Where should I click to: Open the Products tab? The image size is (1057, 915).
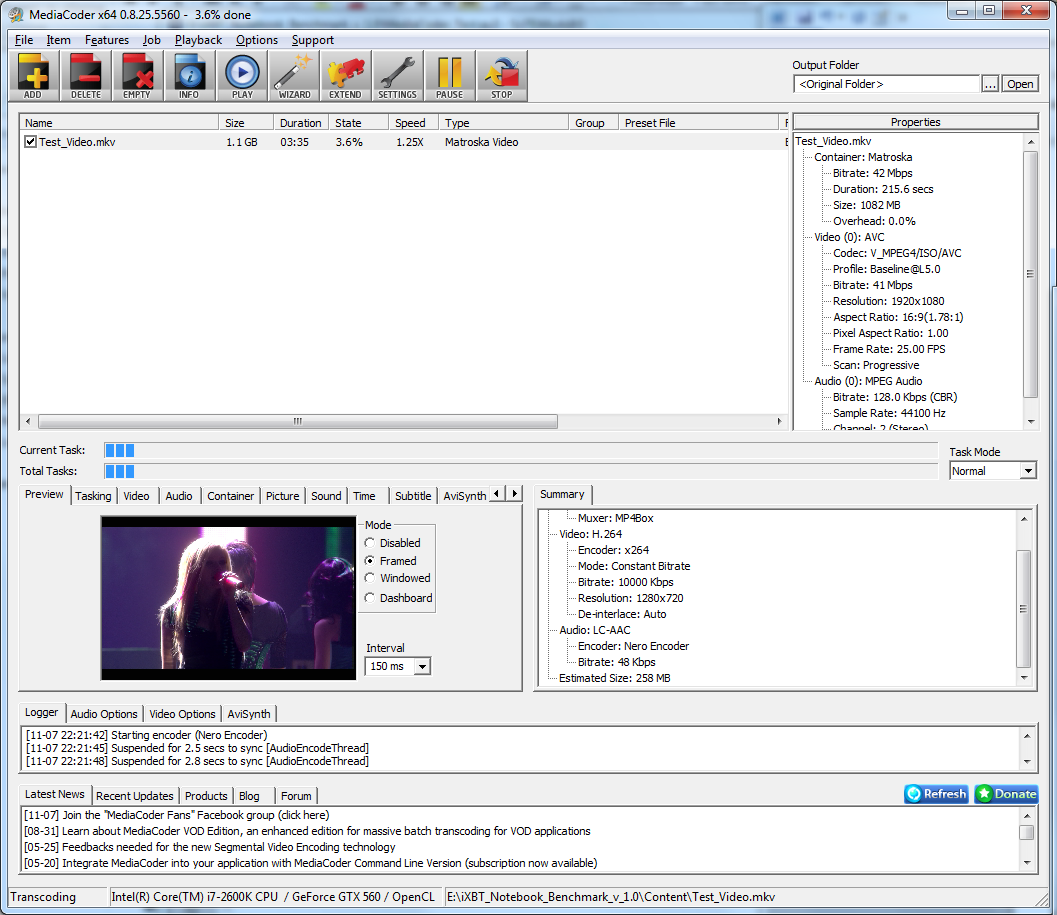pyautogui.click(x=206, y=796)
